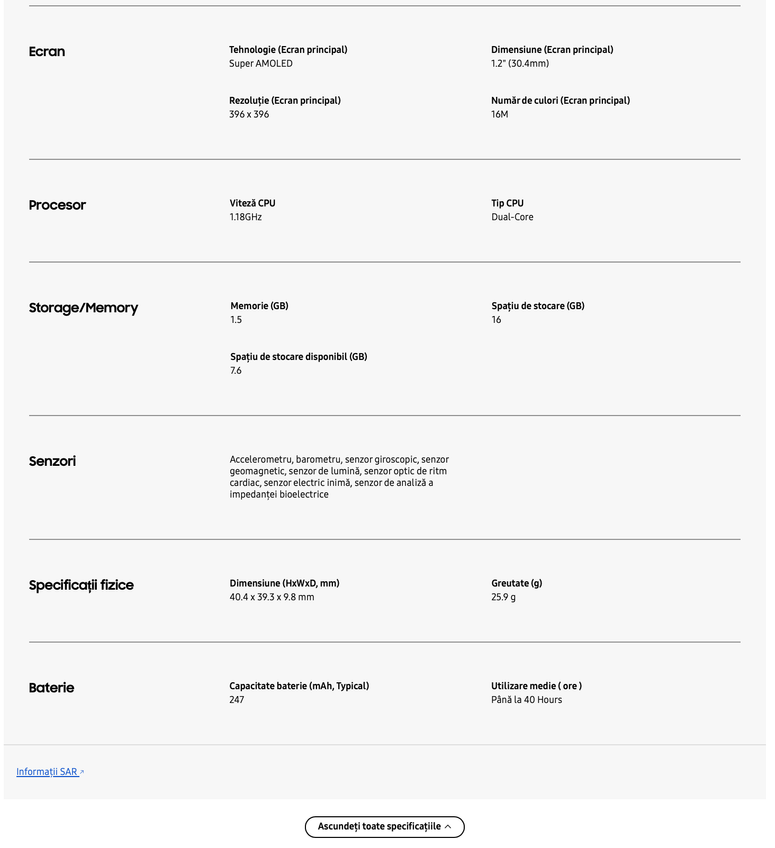
Task: Click the Viteză CPU label
Action: (x=252, y=203)
